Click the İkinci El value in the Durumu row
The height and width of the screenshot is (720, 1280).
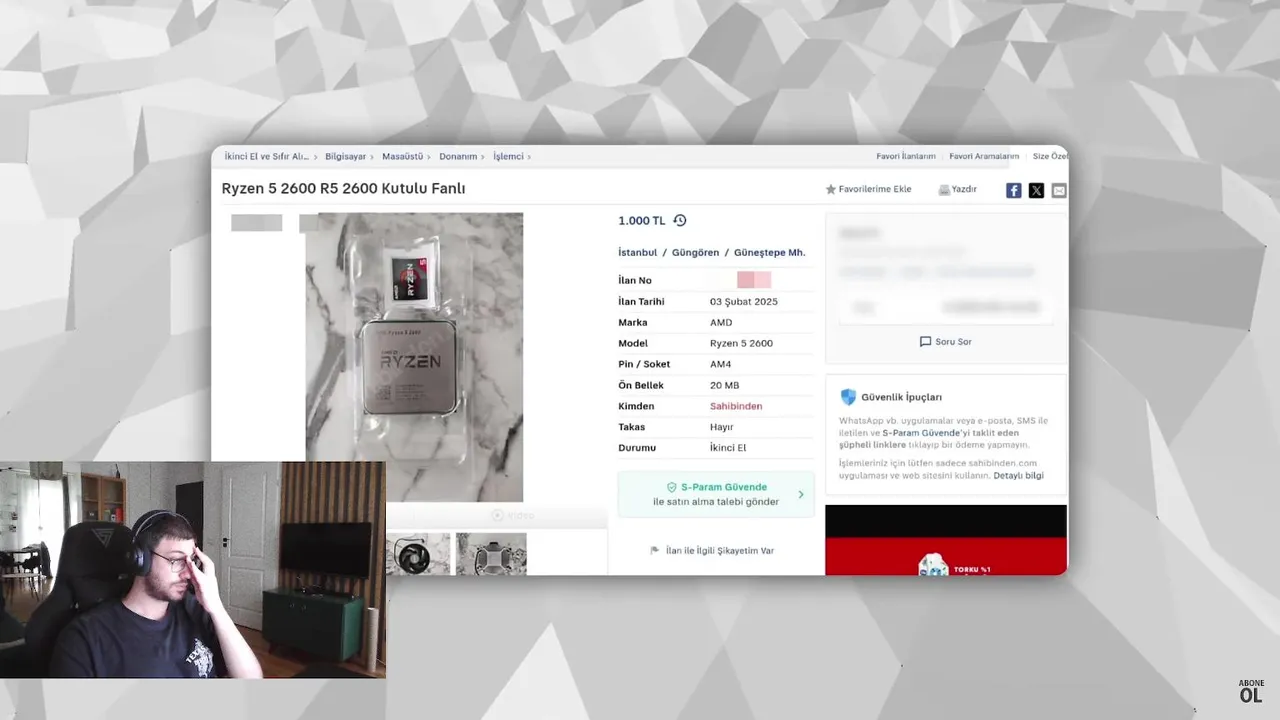728,448
